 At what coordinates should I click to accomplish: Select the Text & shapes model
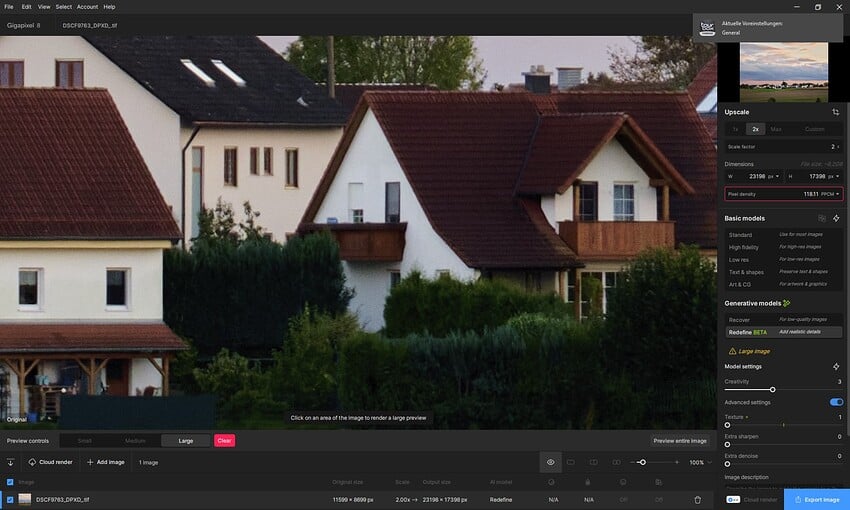[x=784, y=272]
